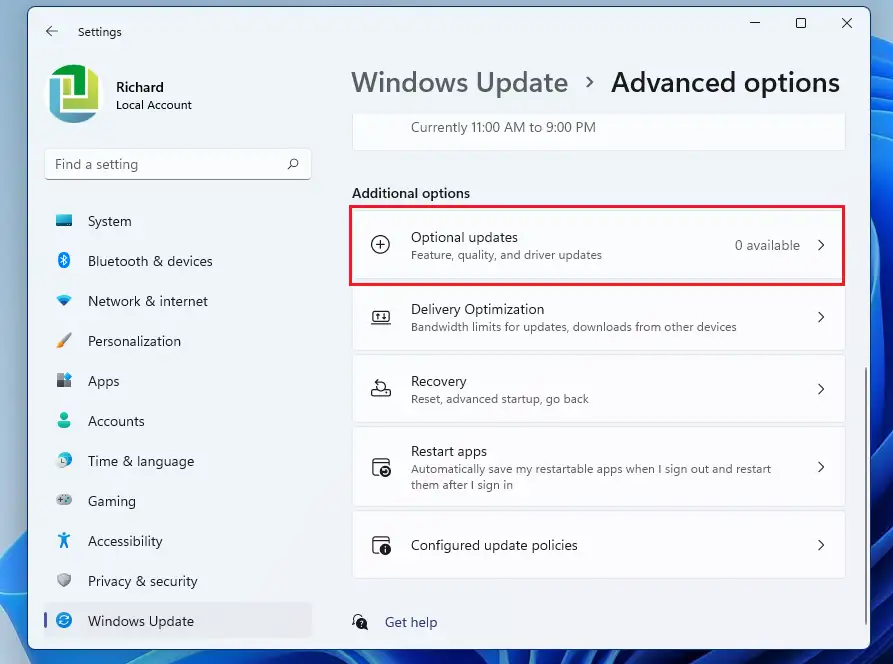The image size is (893, 664).
Task: Click the '0 available' count
Action: (x=767, y=245)
